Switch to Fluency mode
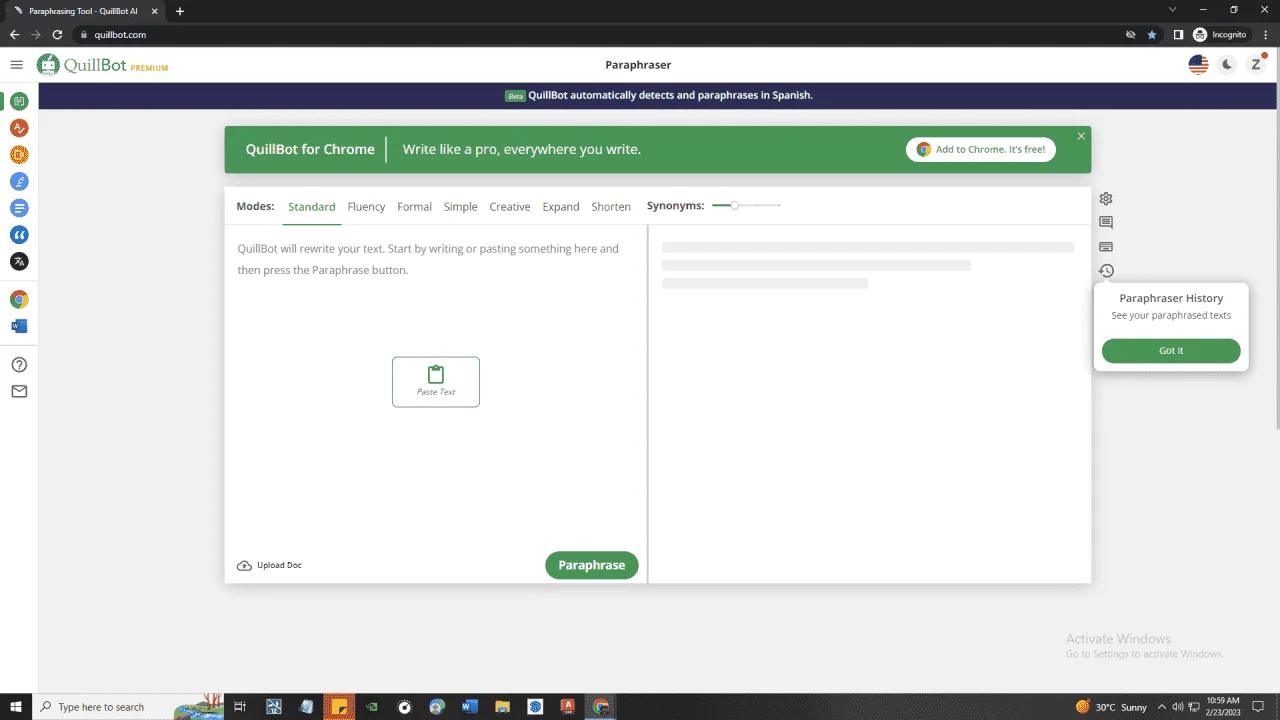Image resolution: width=1280 pixels, height=720 pixels. [366, 207]
